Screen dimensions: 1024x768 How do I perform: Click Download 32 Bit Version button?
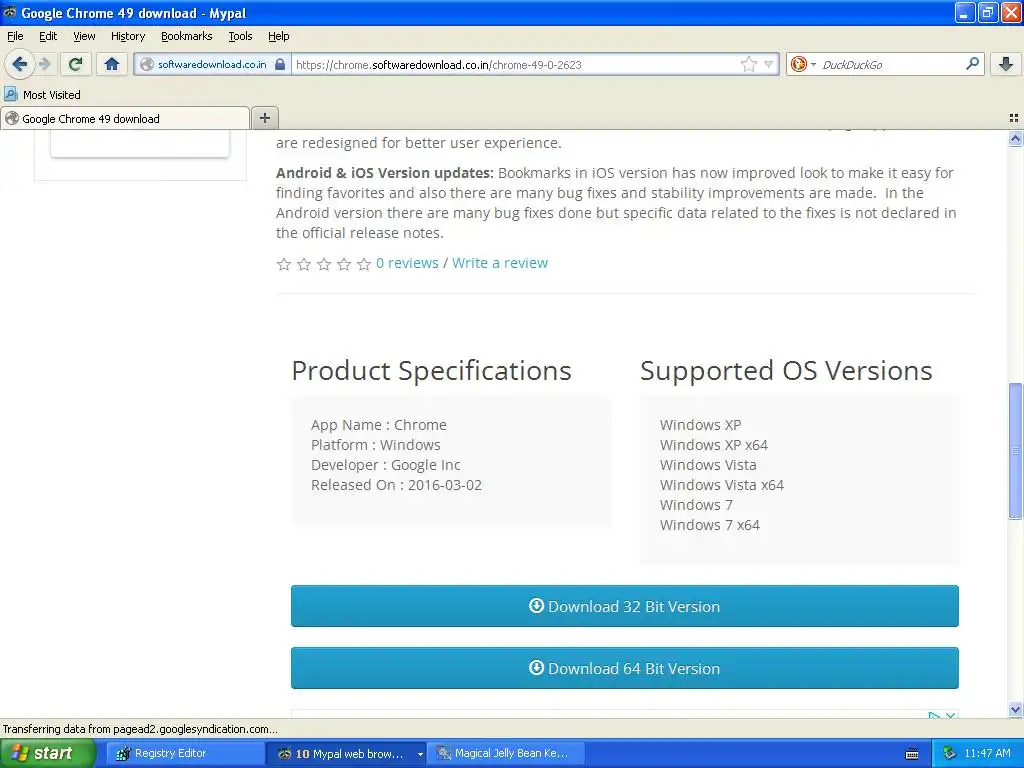click(x=624, y=606)
